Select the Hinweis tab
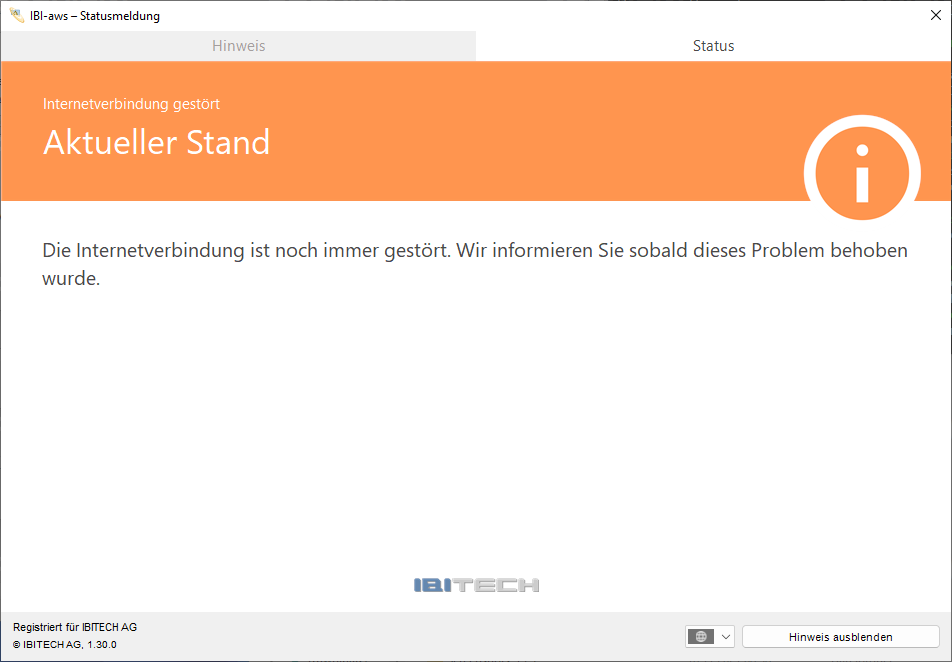Viewport: 952px width, 662px height. coord(238,46)
